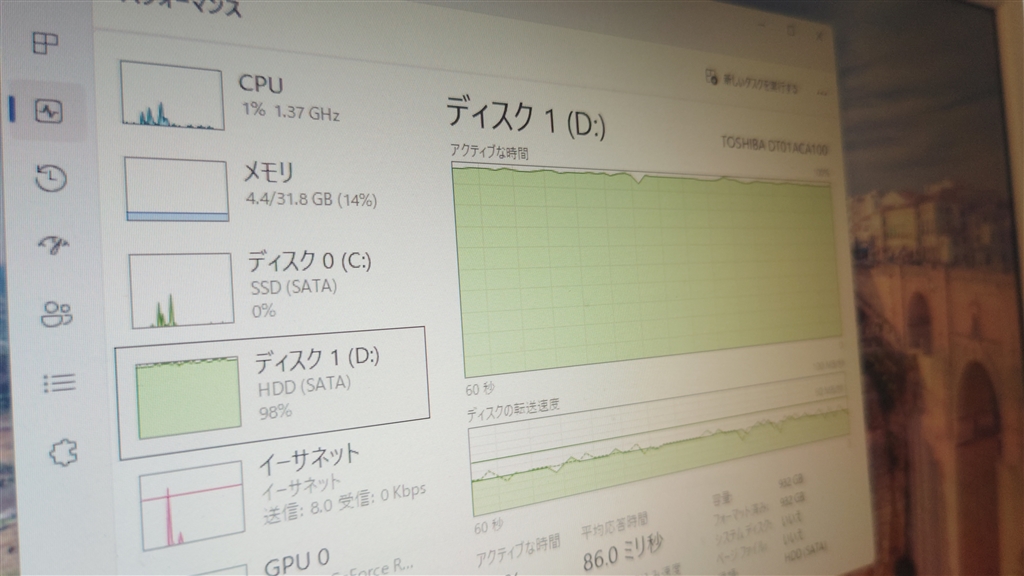This screenshot has width=1024, height=576.
Task: Open the Processes page icon in sidebar
Action: point(45,43)
